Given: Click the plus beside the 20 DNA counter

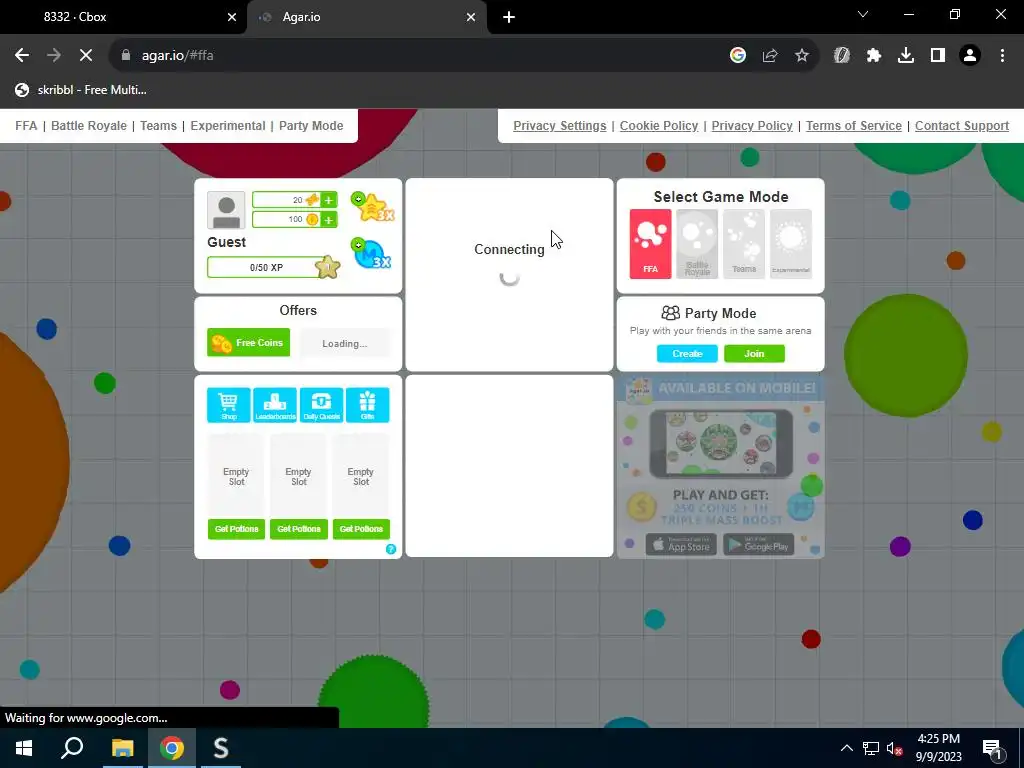Looking at the screenshot, I should click(328, 200).
